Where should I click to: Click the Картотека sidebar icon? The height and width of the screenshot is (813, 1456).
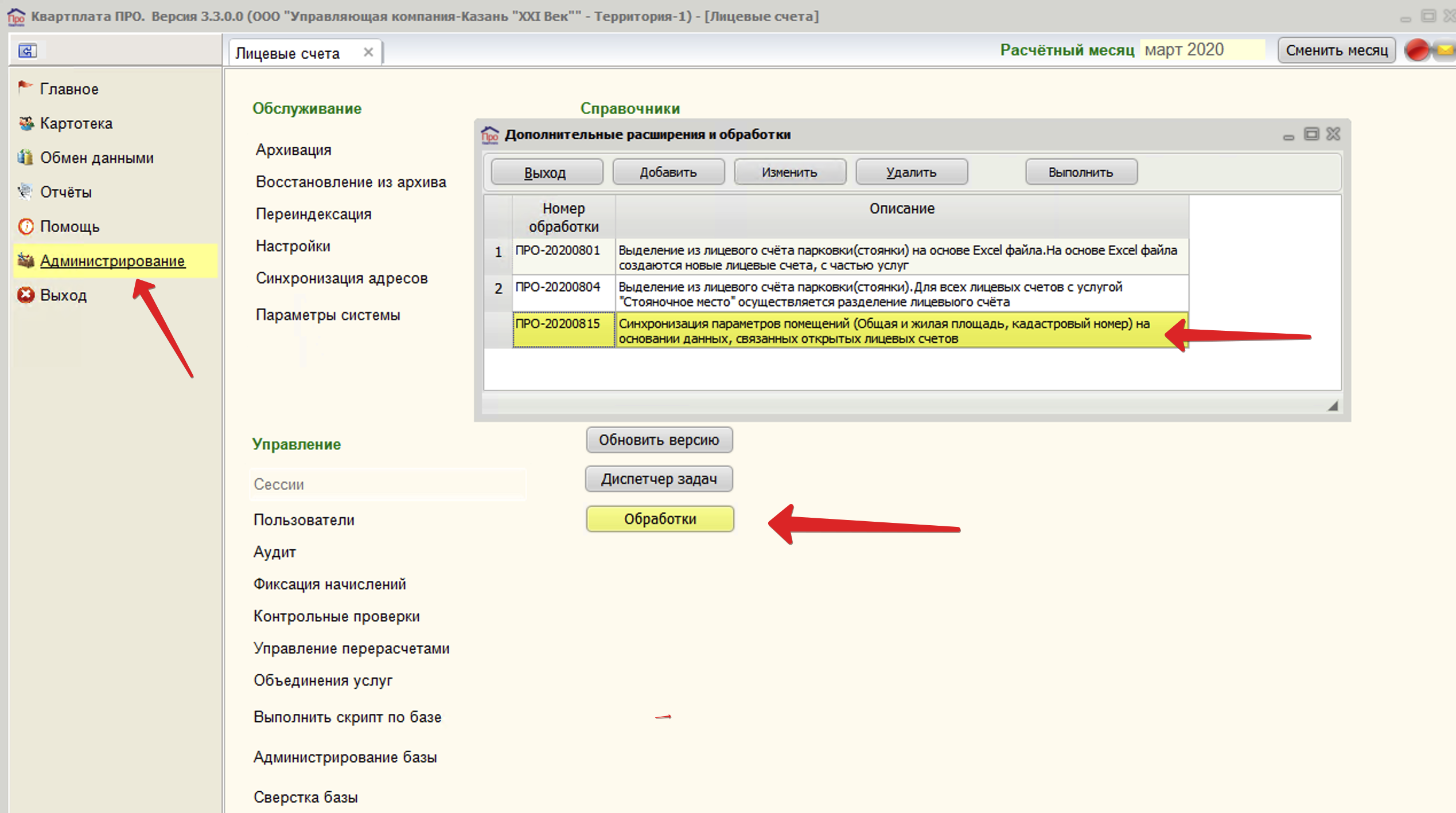pos(26,123)
